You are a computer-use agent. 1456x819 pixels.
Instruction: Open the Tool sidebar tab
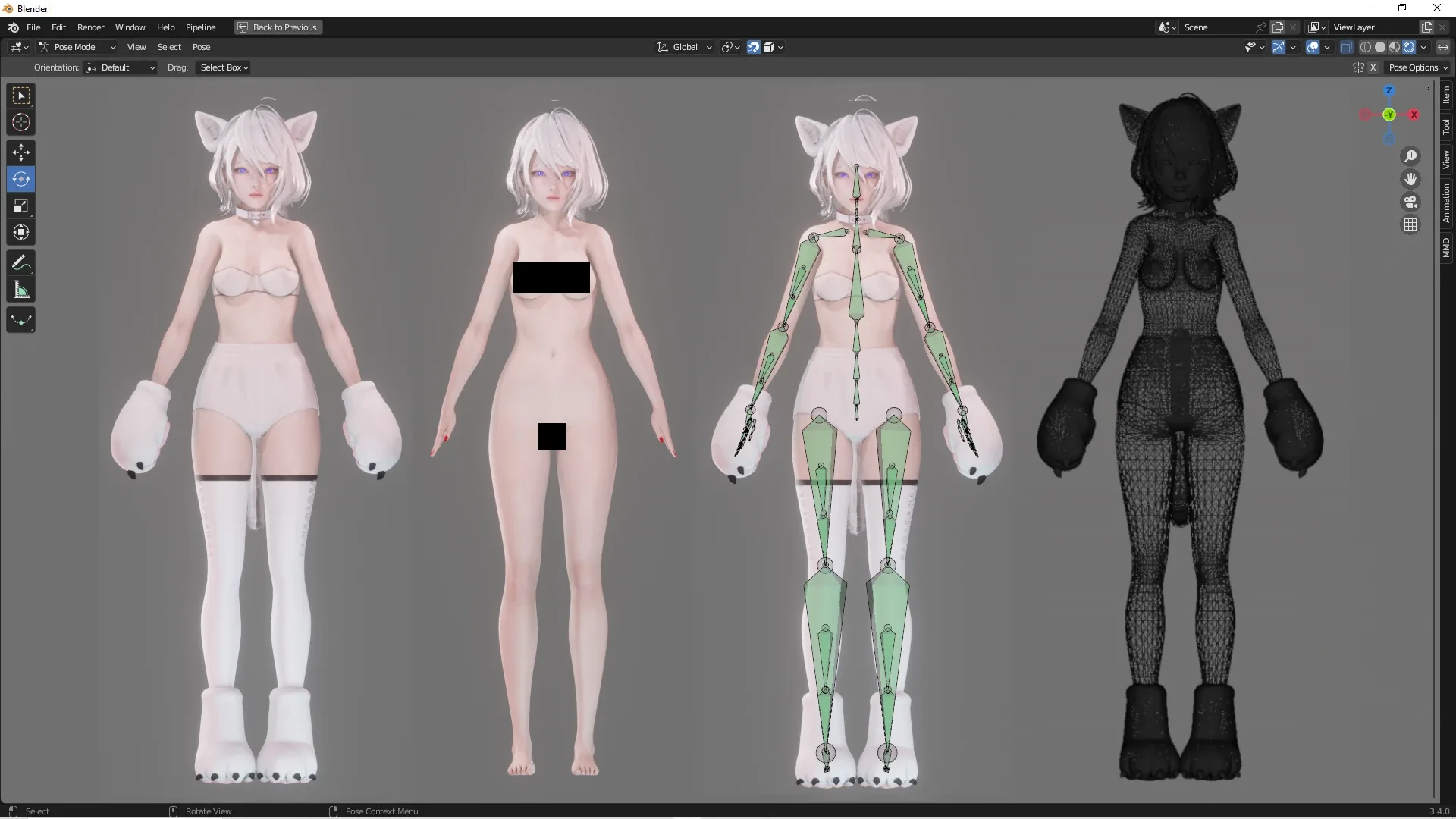1446,126
